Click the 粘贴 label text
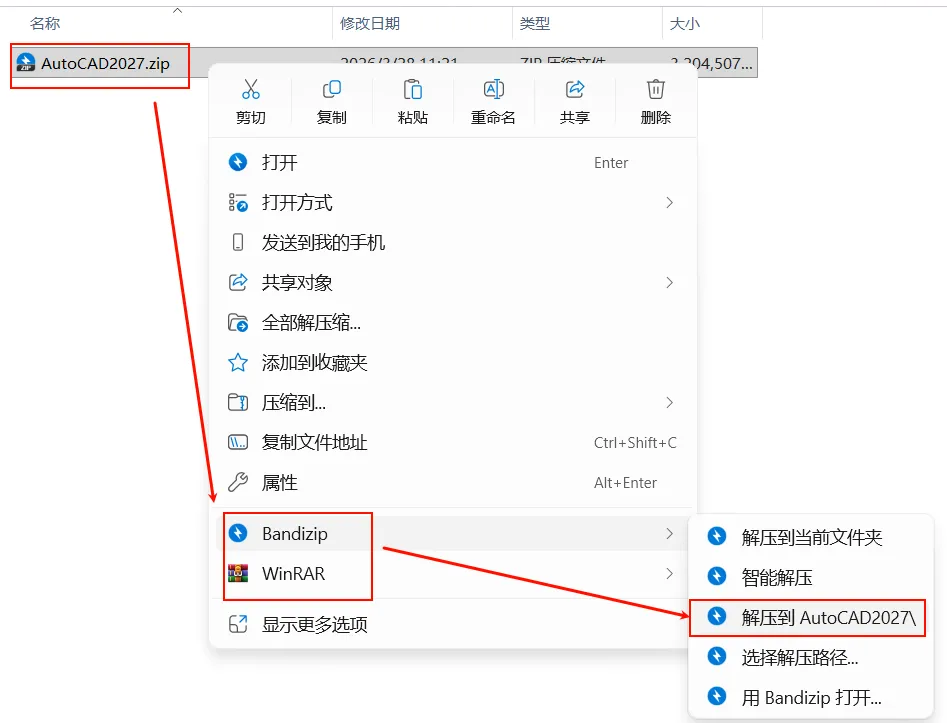947x723 pixels. (x=413, y=117)
